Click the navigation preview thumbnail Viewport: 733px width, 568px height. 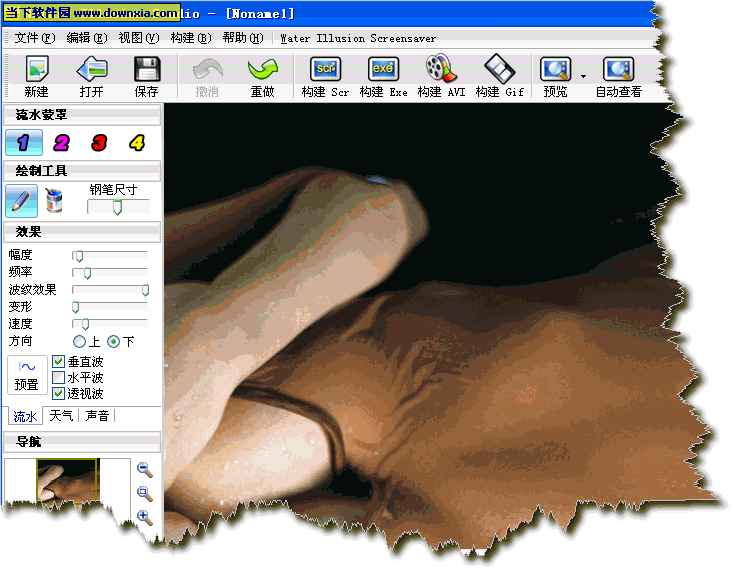67,480
